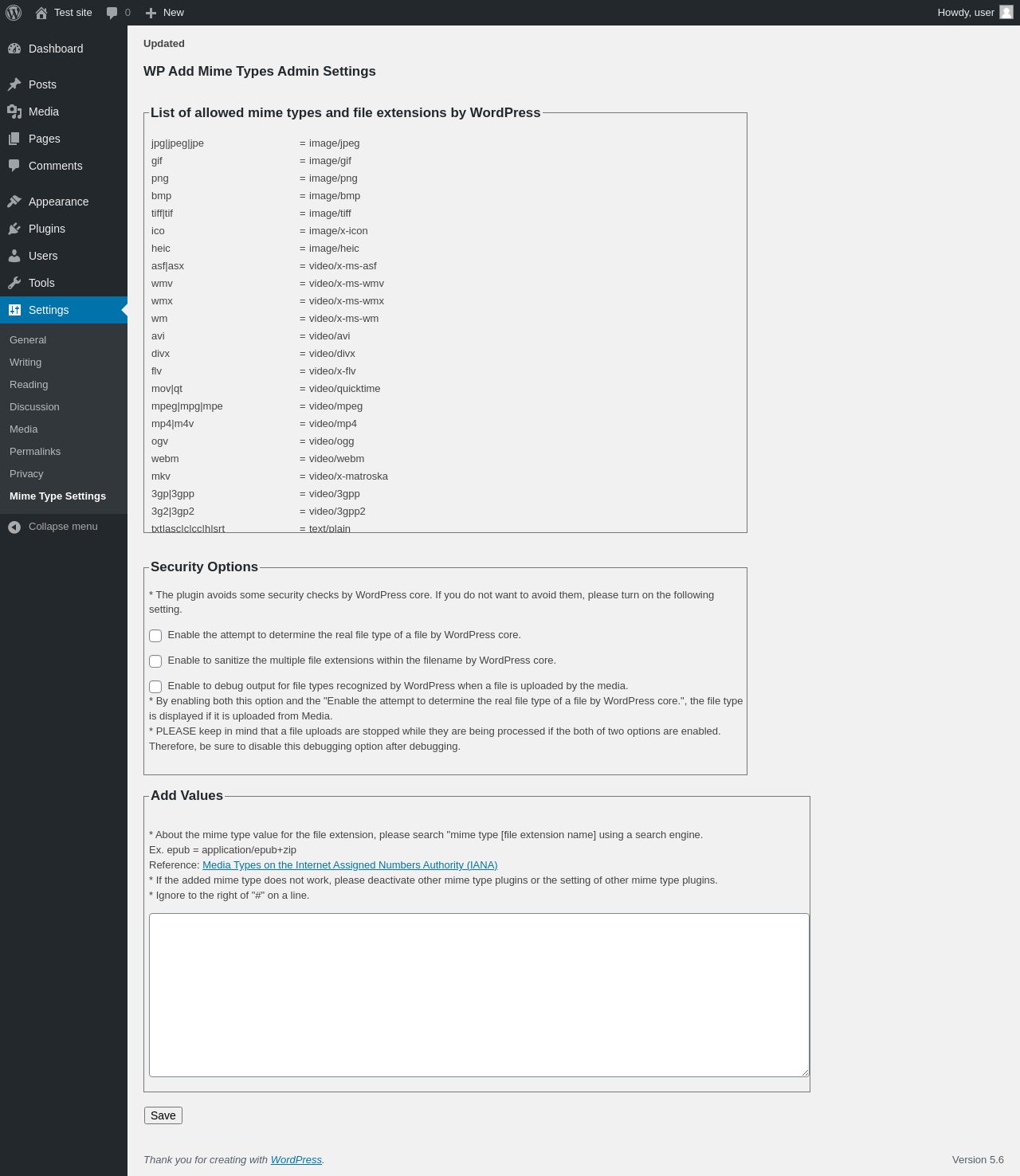Click the Appearance paintbrush icon
1020x1176 pixels.
14,202
